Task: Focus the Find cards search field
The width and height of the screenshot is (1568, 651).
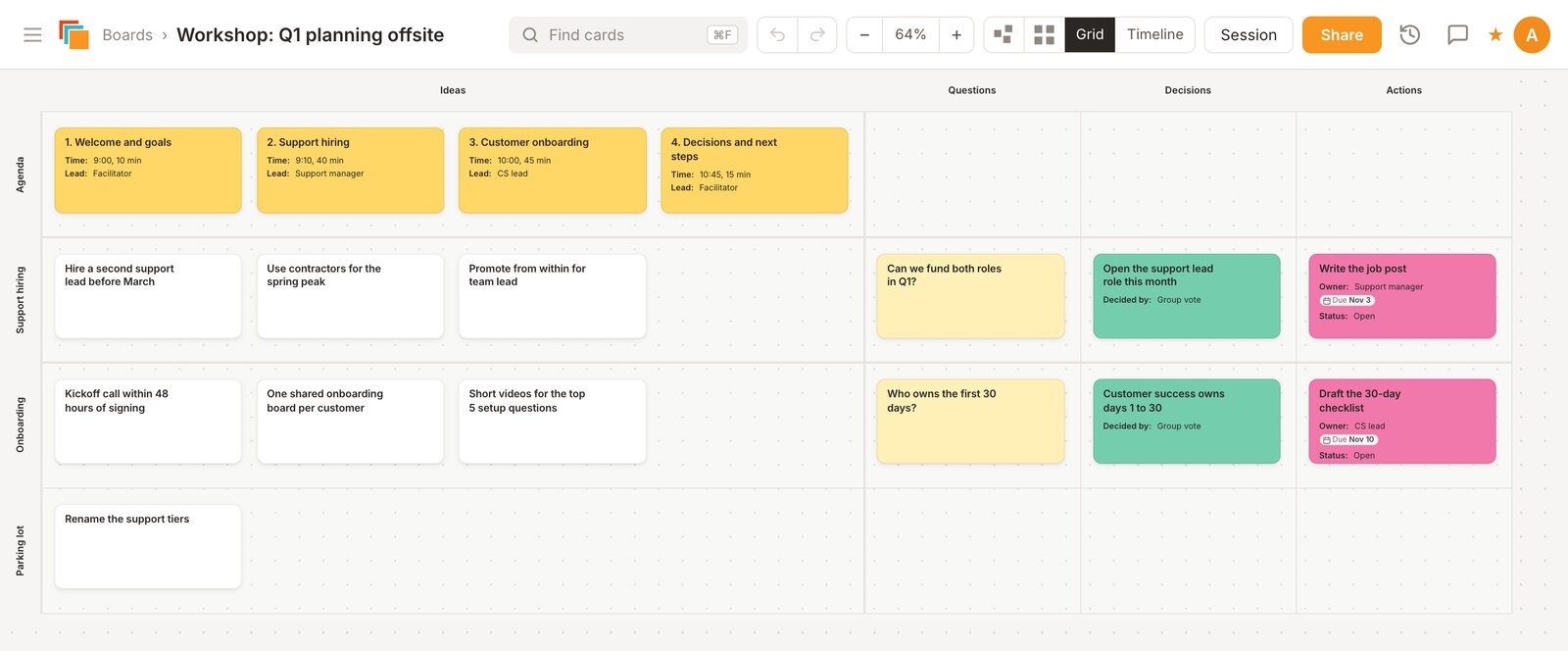Action: pos(627,34)
